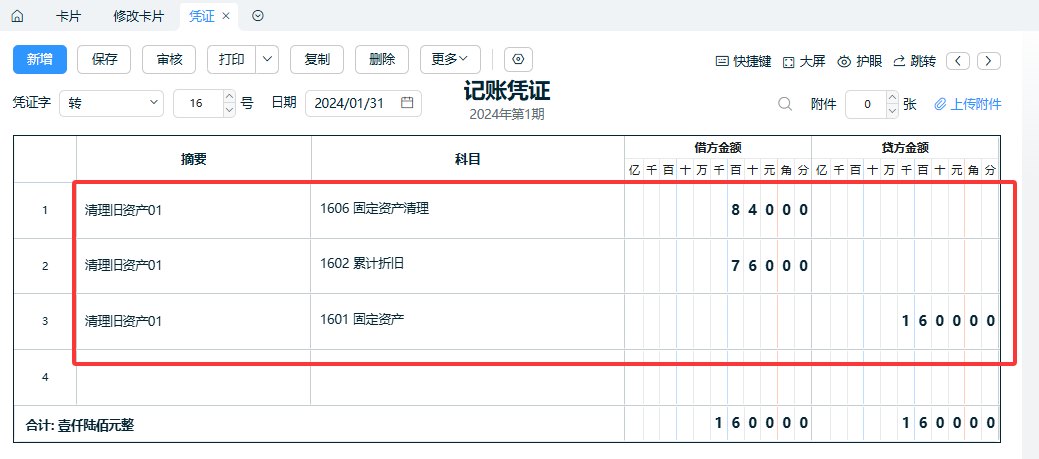Click the 新增 button
The image size is (1039, 459).
(x=40, y=59)
